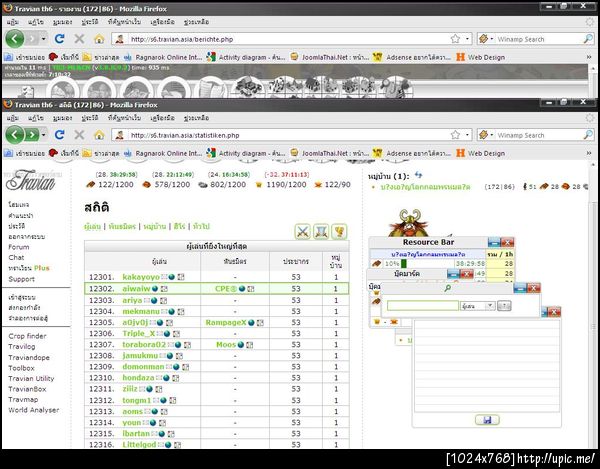Open the Travian Utility link

[31, 378]
